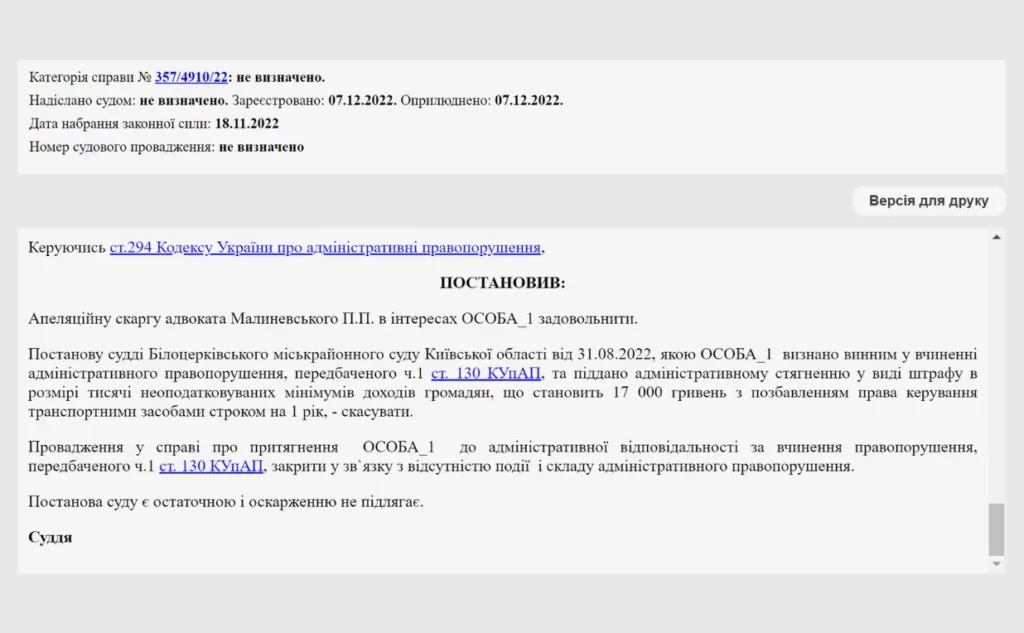Click the ПОСТАНОВИВ heading
Screen dimensions: 1024x633
coord(502,283)
